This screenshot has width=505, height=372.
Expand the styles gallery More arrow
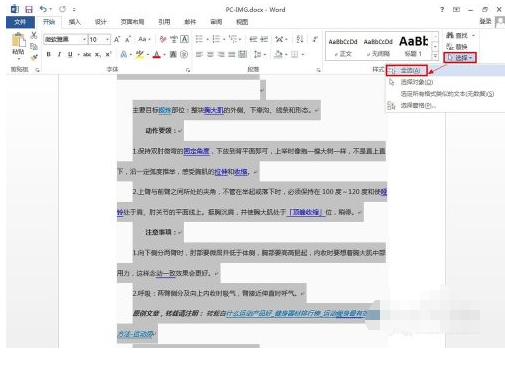click(x=435, y=56)
